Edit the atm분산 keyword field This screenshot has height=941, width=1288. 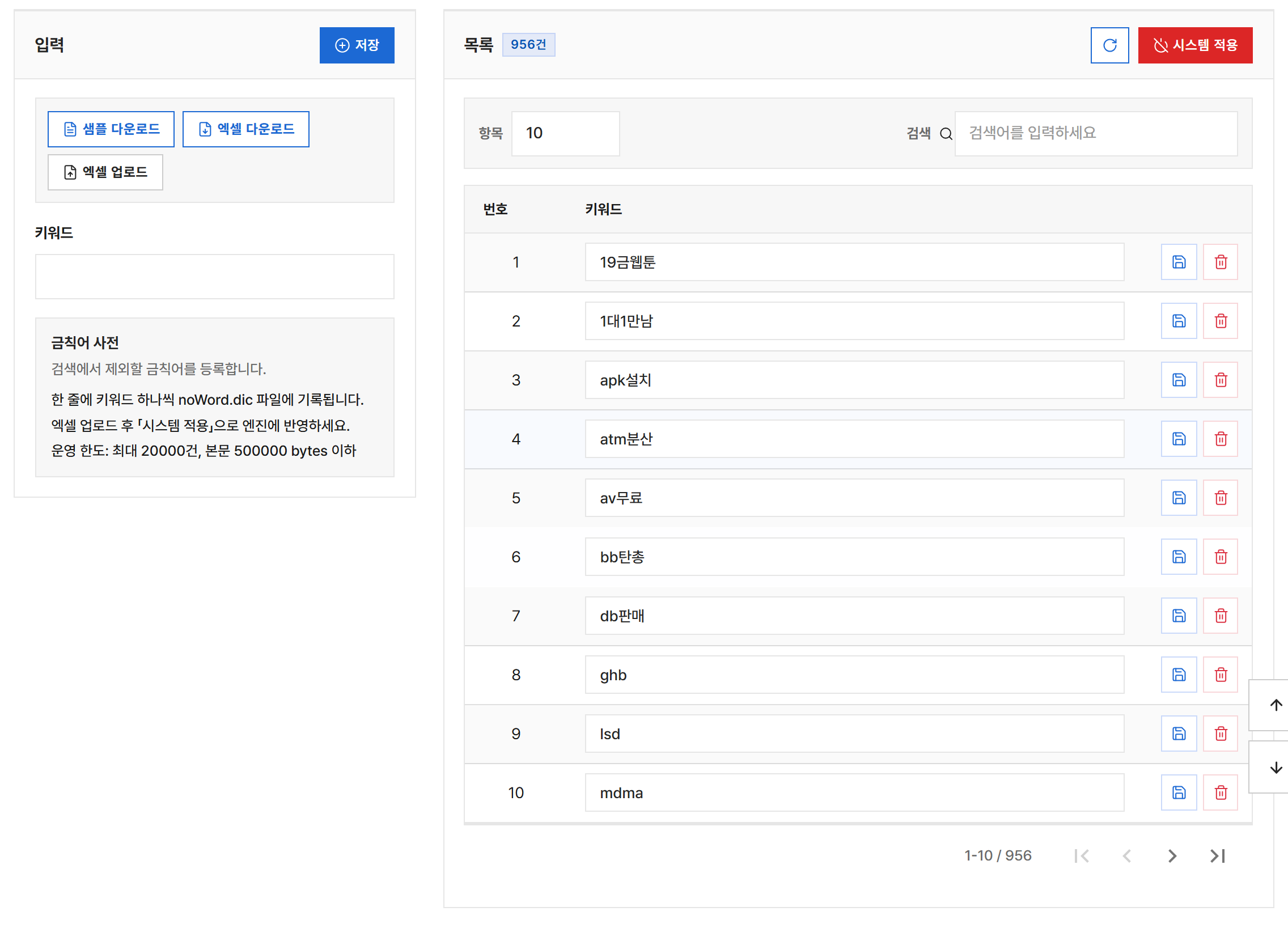[x=854, y=439]
